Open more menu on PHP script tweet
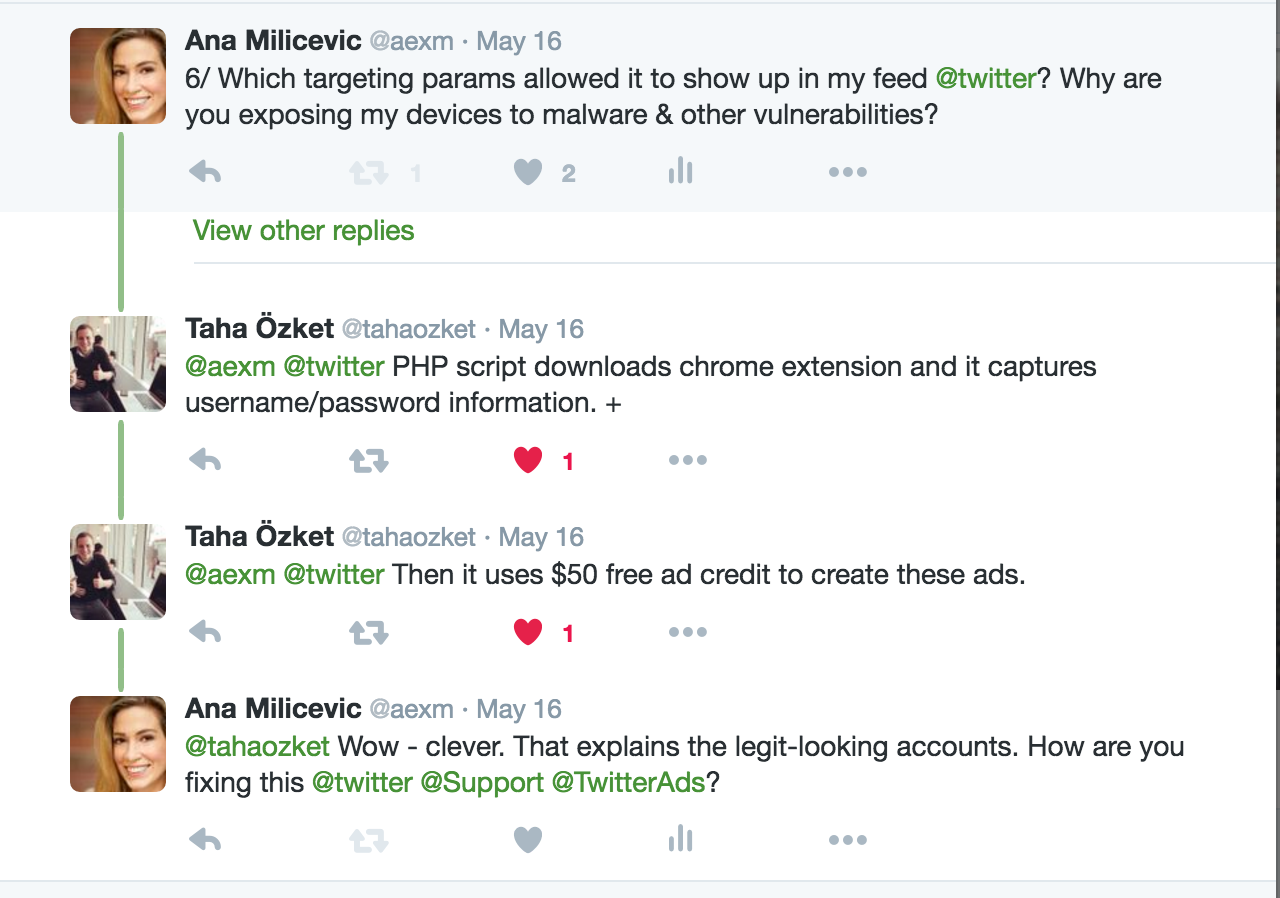This screenshot has height=898, width=1280. (688, 460)
